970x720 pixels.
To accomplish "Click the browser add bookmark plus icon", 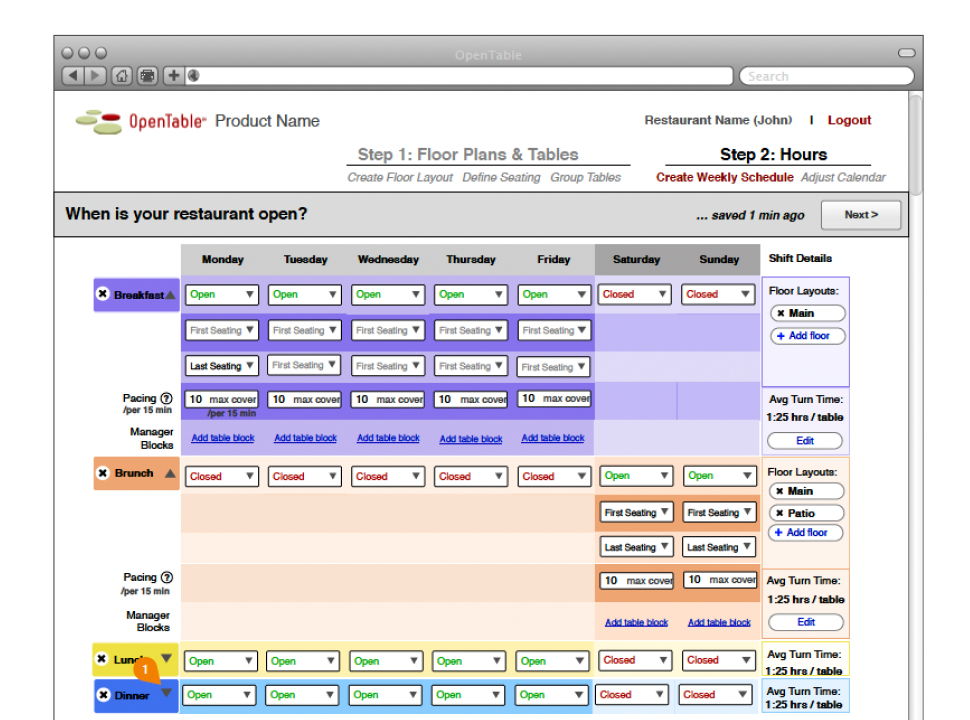I will click(x=172, y=76).
